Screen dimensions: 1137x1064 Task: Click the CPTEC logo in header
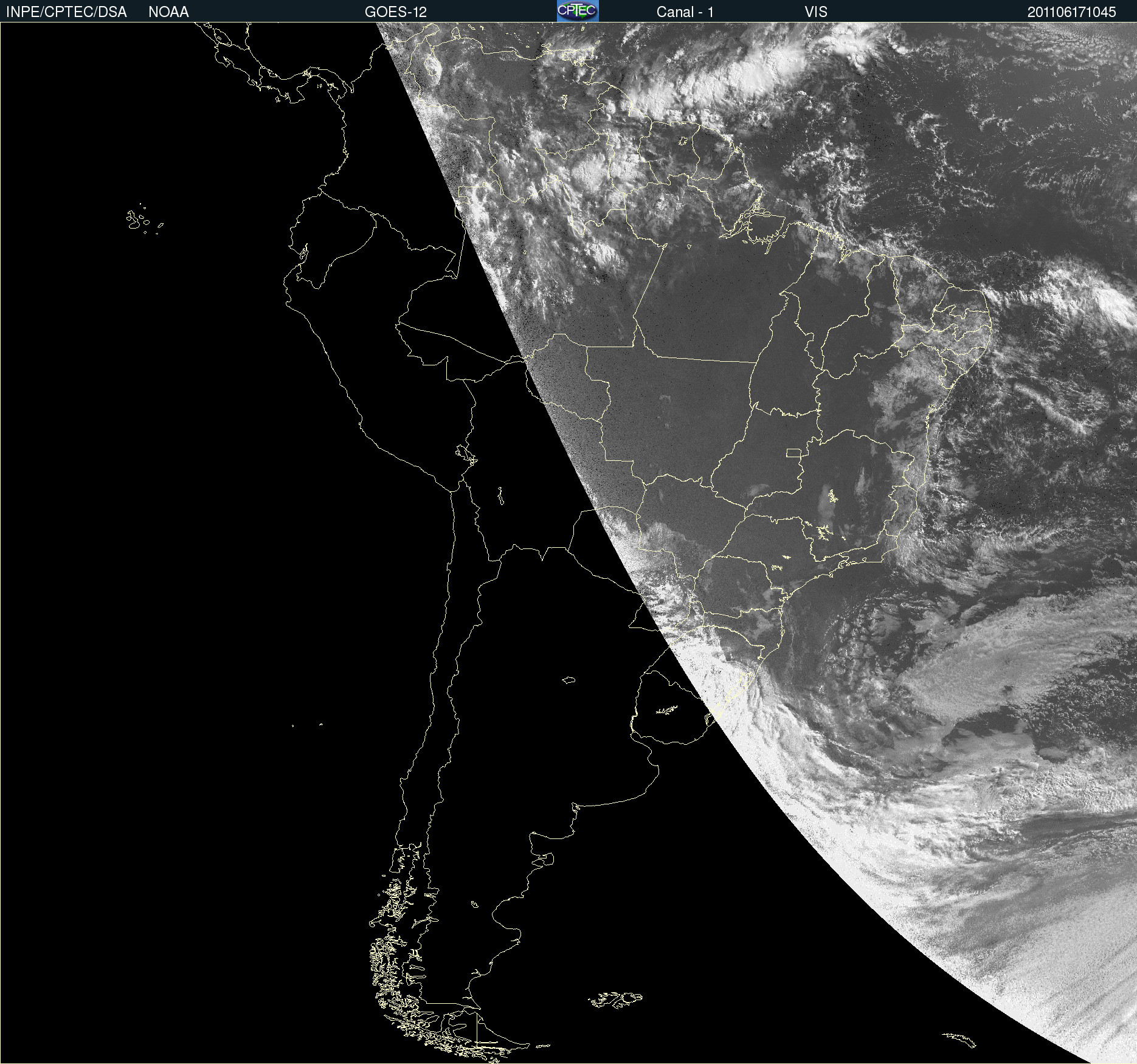(578, 11)
